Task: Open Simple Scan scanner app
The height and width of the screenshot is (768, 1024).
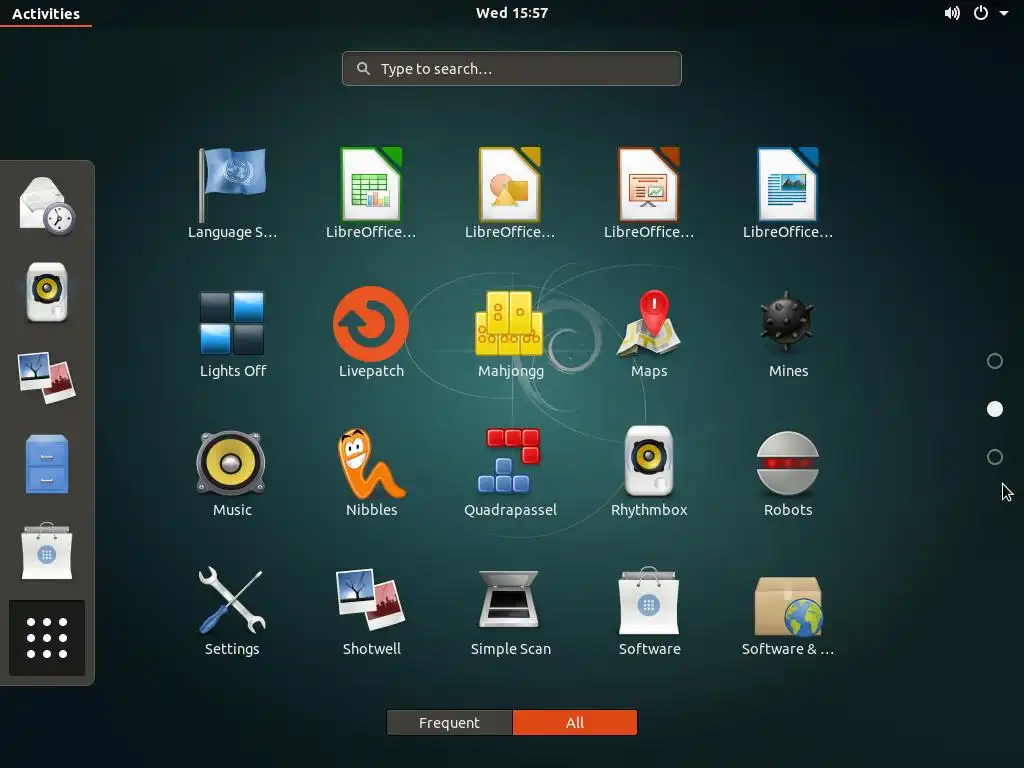Action: pyautogui.click(x=509, y=600)
